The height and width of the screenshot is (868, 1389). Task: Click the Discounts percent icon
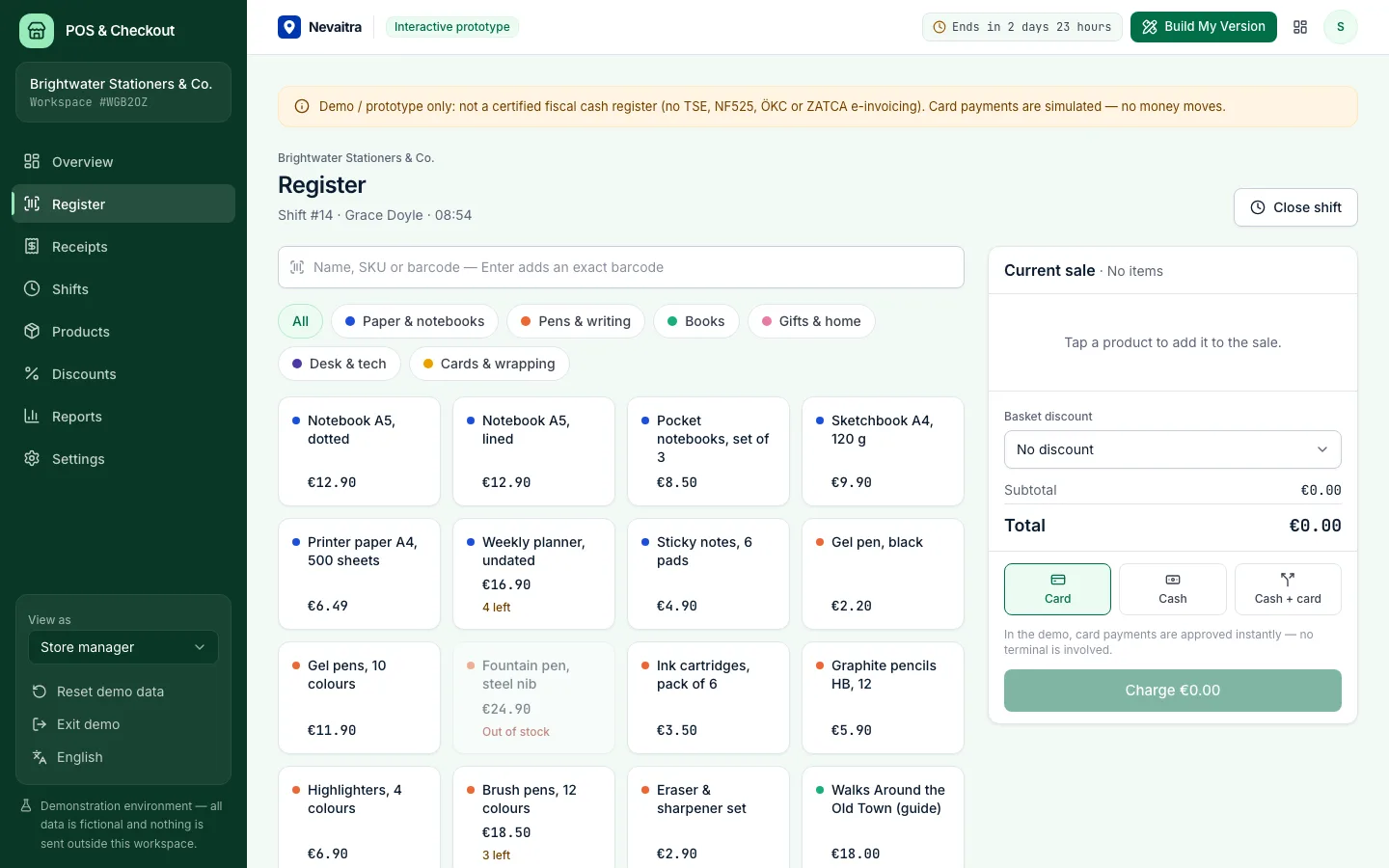pos(32,373)
